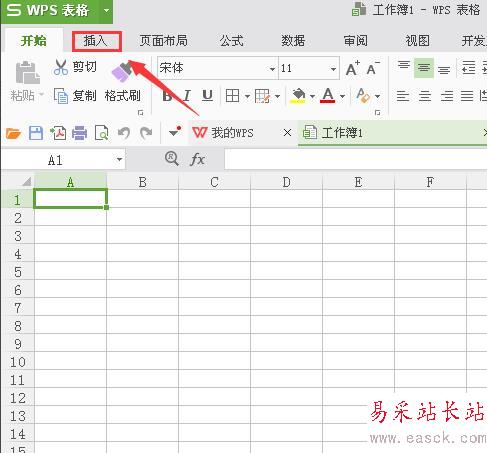487x453 pixels.
Task: Click the clear format eraser icon
Action: click(363, 96)
